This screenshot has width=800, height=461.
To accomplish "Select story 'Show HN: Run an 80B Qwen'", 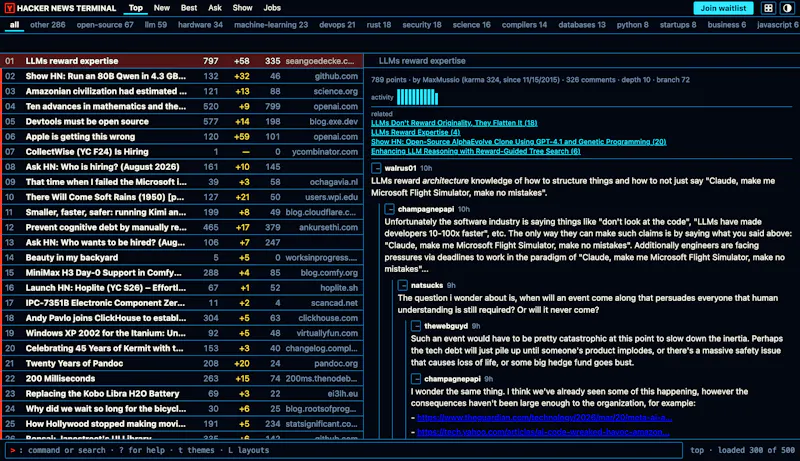I will [x=183, y=76].
